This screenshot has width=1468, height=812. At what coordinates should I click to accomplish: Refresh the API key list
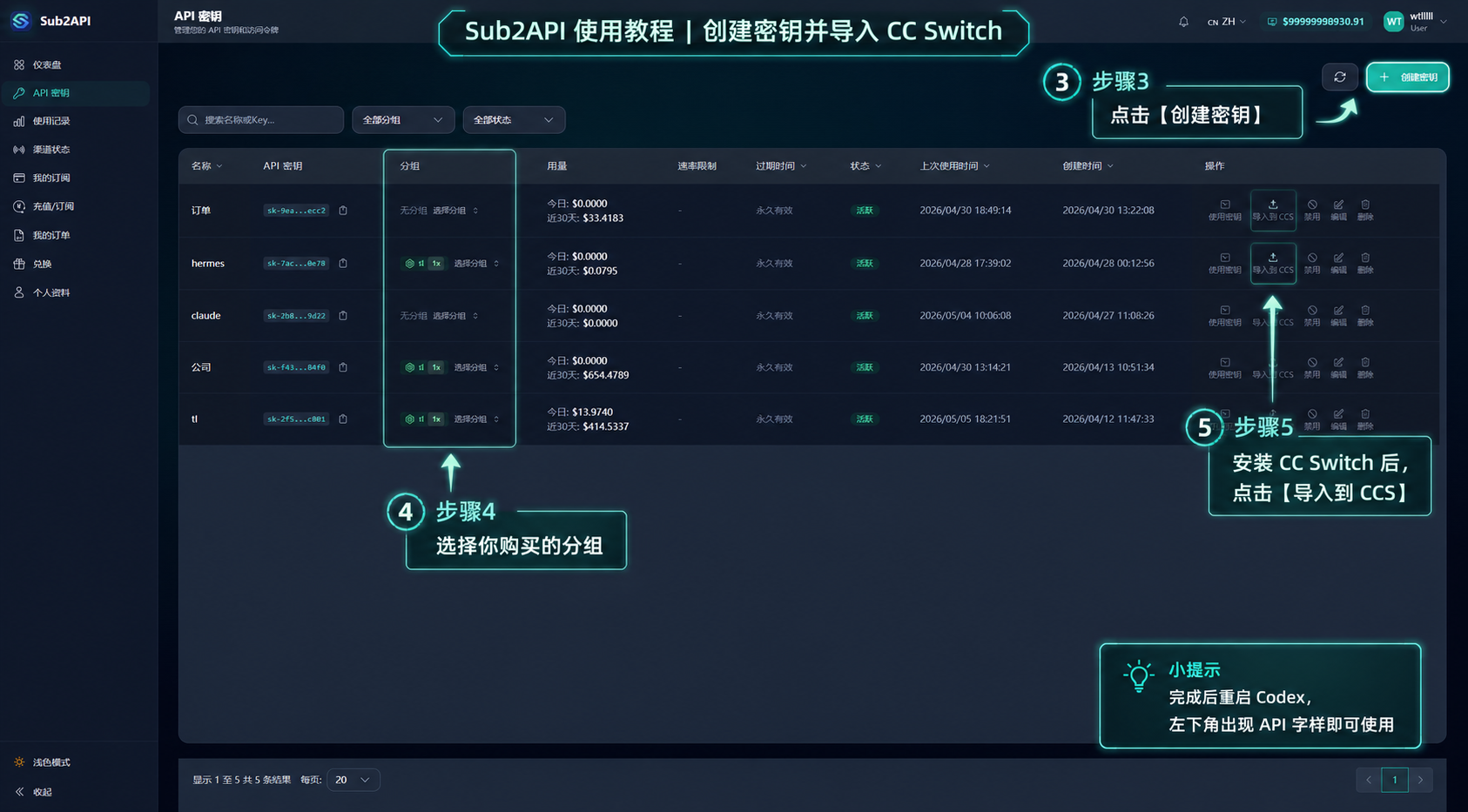click(x=1340, y=77)
